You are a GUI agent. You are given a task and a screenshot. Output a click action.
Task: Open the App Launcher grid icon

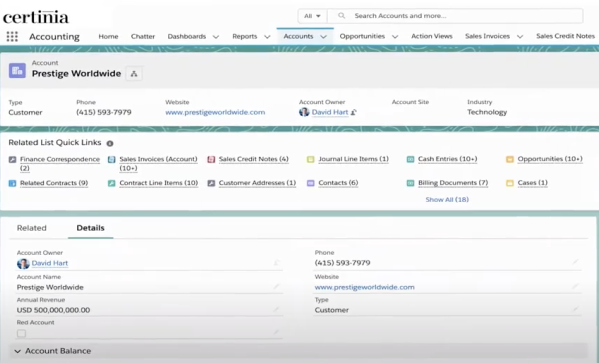pyautogui.click(x=12, y=36)
